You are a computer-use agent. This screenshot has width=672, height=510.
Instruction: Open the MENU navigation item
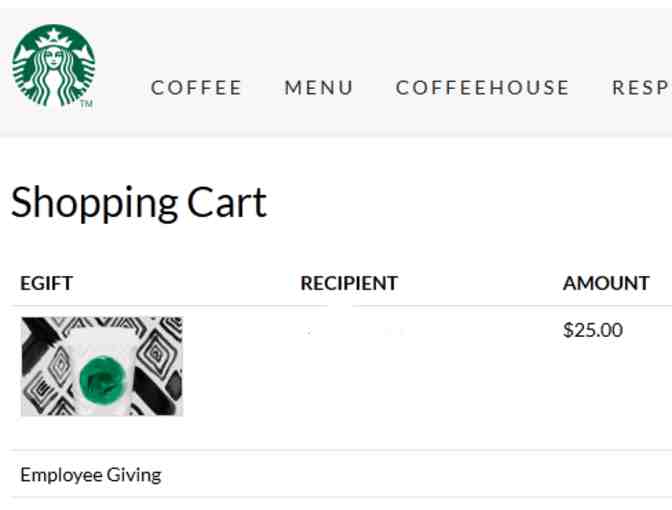319,88
